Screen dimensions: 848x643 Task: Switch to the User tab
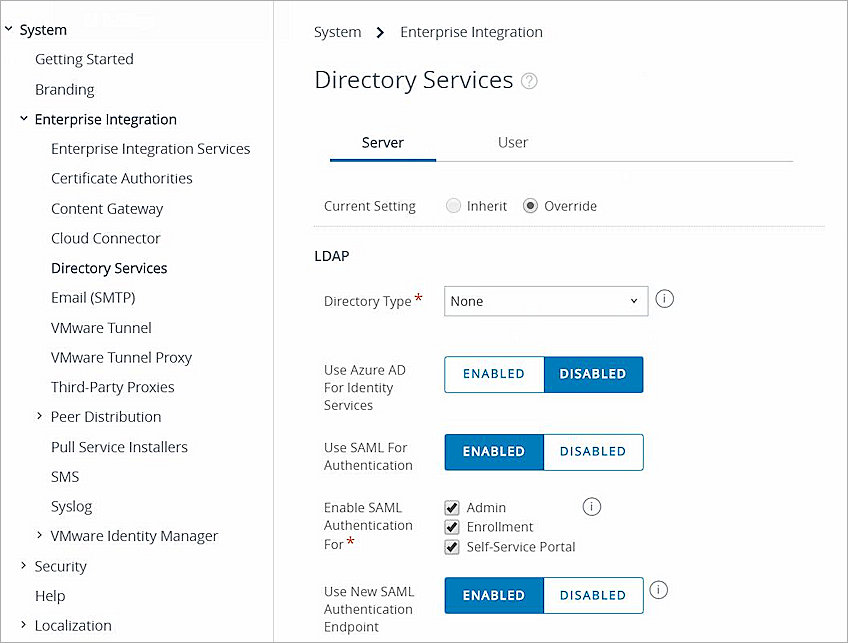(512, 142)
